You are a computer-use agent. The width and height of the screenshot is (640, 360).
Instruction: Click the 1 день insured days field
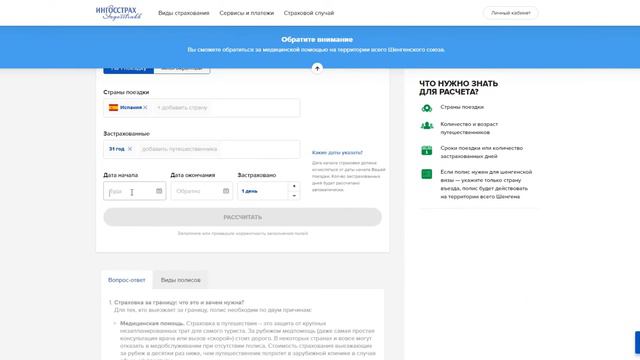(263, 191)
